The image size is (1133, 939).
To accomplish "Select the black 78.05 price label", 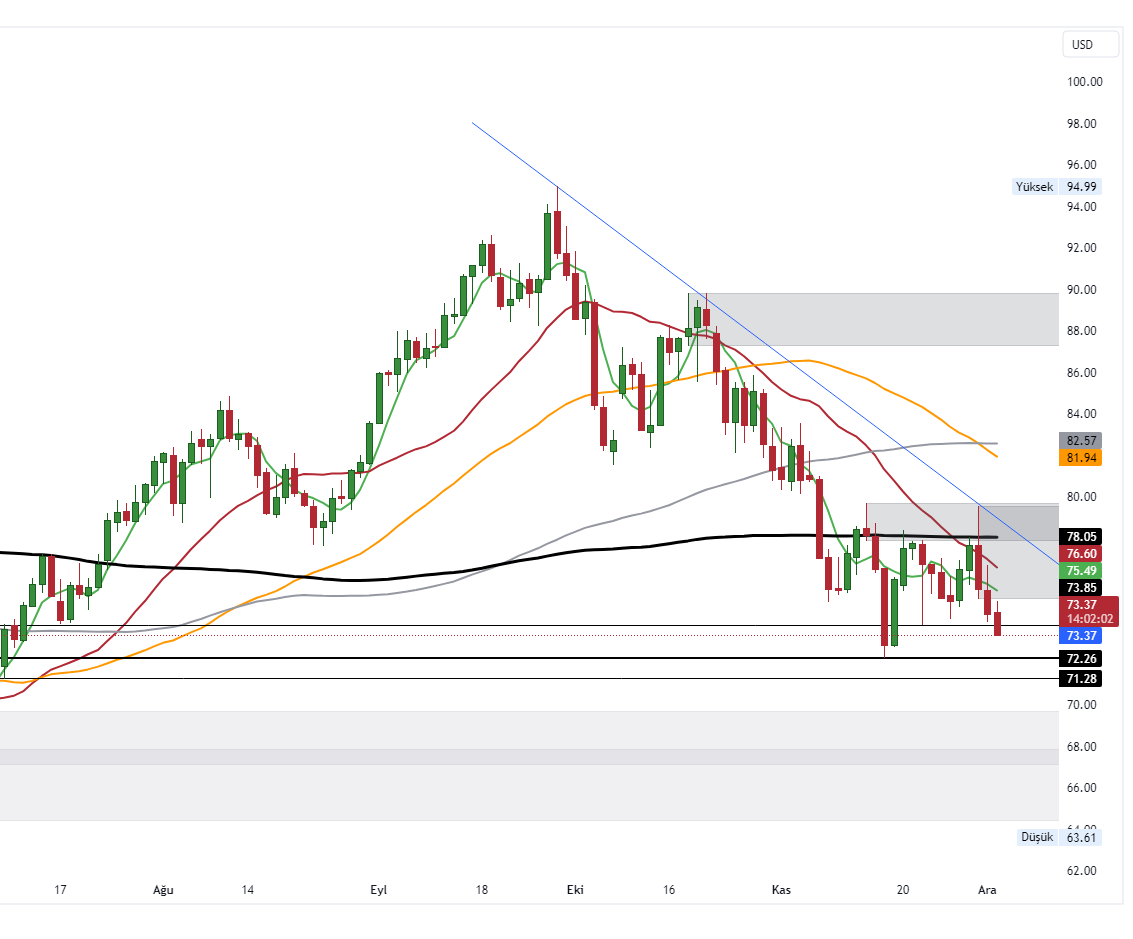I will coord(1082,536).
